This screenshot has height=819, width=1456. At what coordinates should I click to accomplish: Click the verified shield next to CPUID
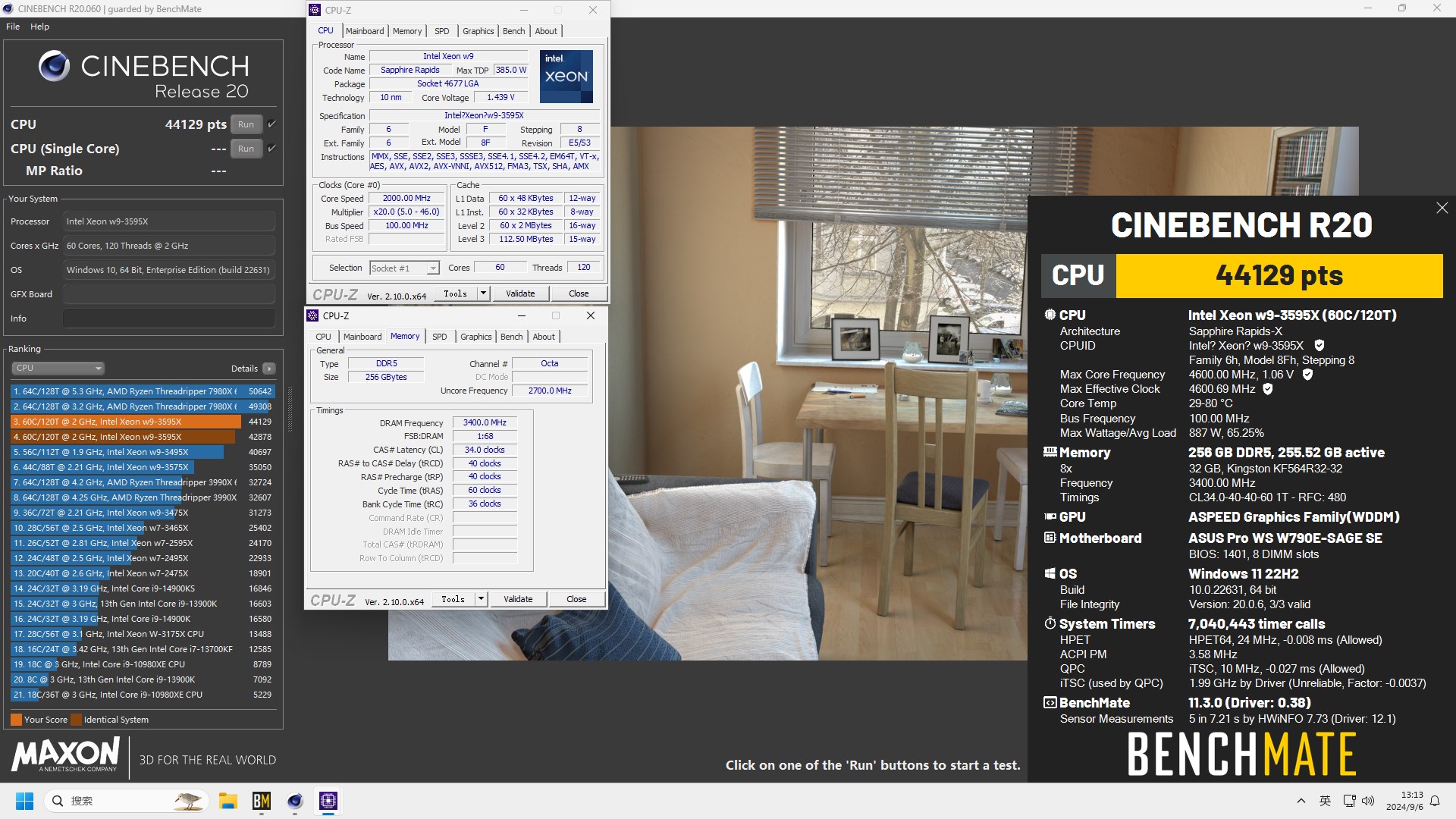tap(1319, 346)
